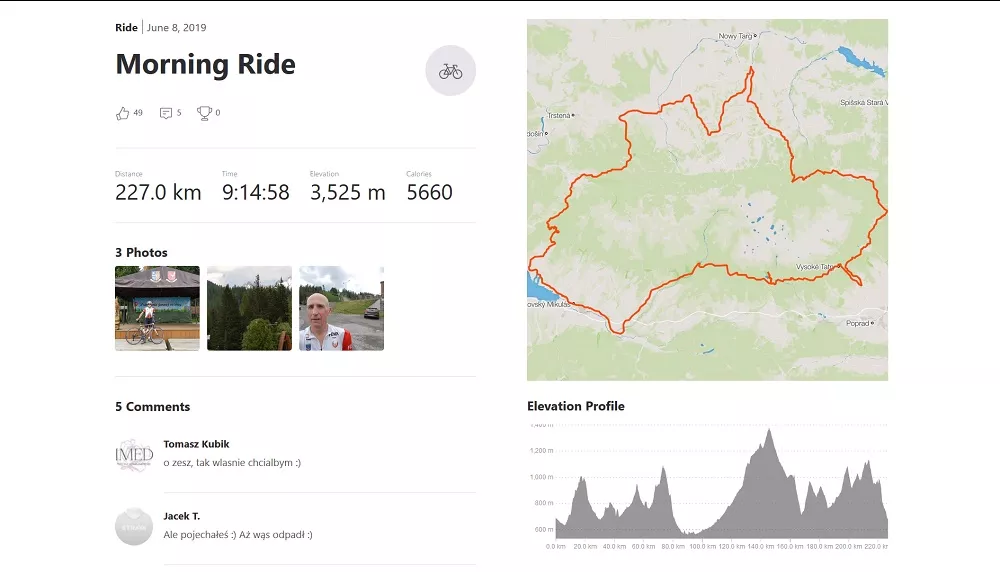Click the comments speech bubble icon
1000x572 pixels.
(x=166, y=113)
